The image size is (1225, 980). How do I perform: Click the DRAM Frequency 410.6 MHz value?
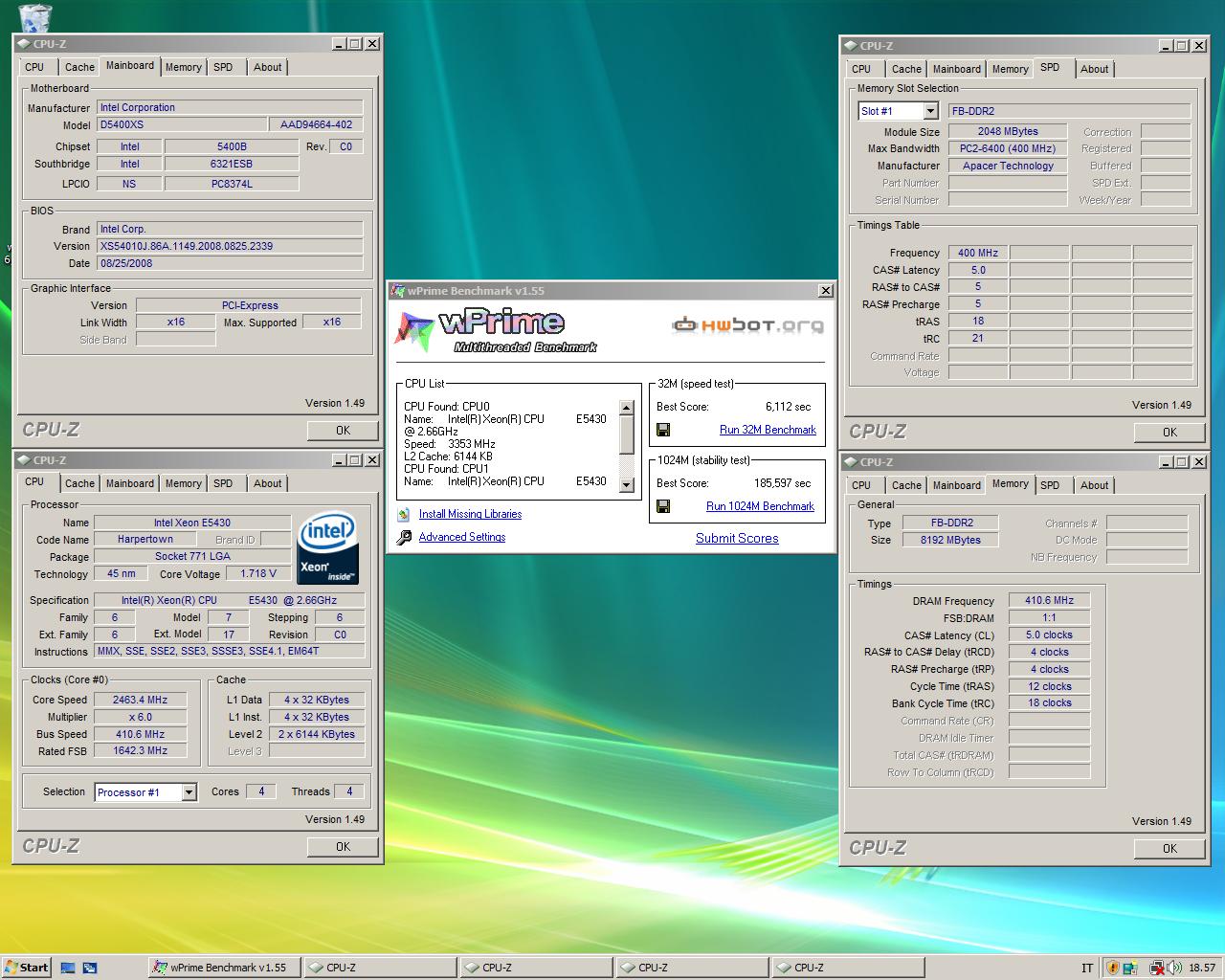(x=1049, y=601)
